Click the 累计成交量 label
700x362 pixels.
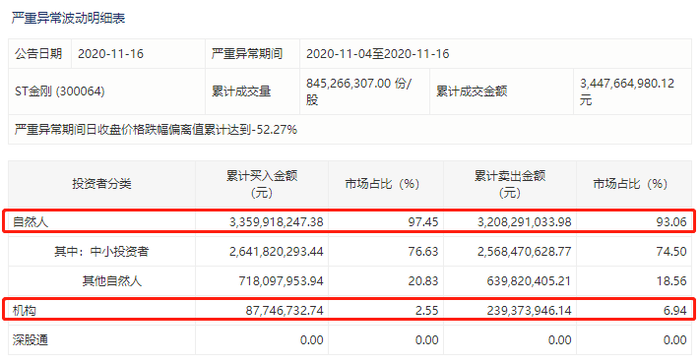pyautogui.click(x=241, y=92)
